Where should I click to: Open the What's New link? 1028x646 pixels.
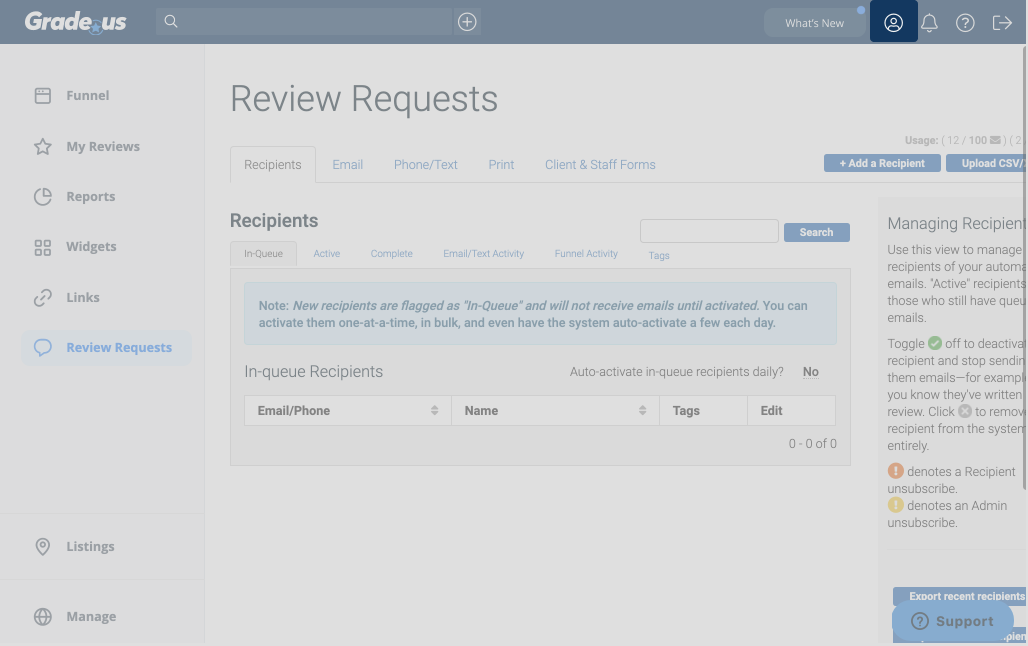coord(814,23)
